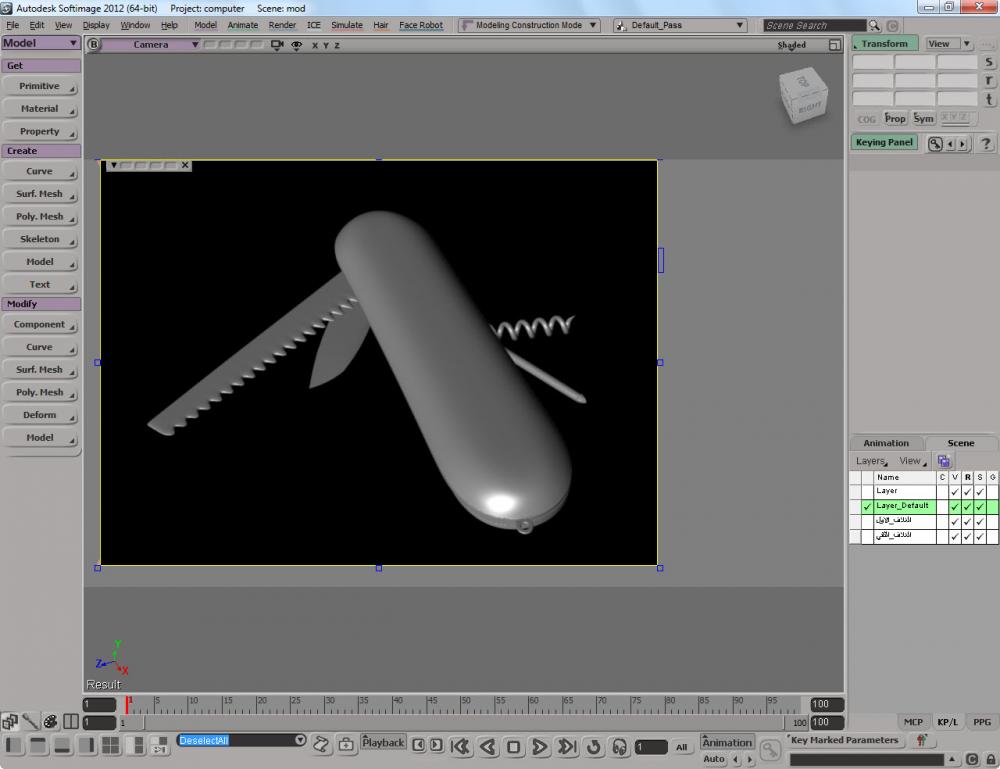The height and width of the screenshot is (769, 1000).
Task: Click the Primitive button under Get
Action: pyautogui.click(x=40, y=86)
